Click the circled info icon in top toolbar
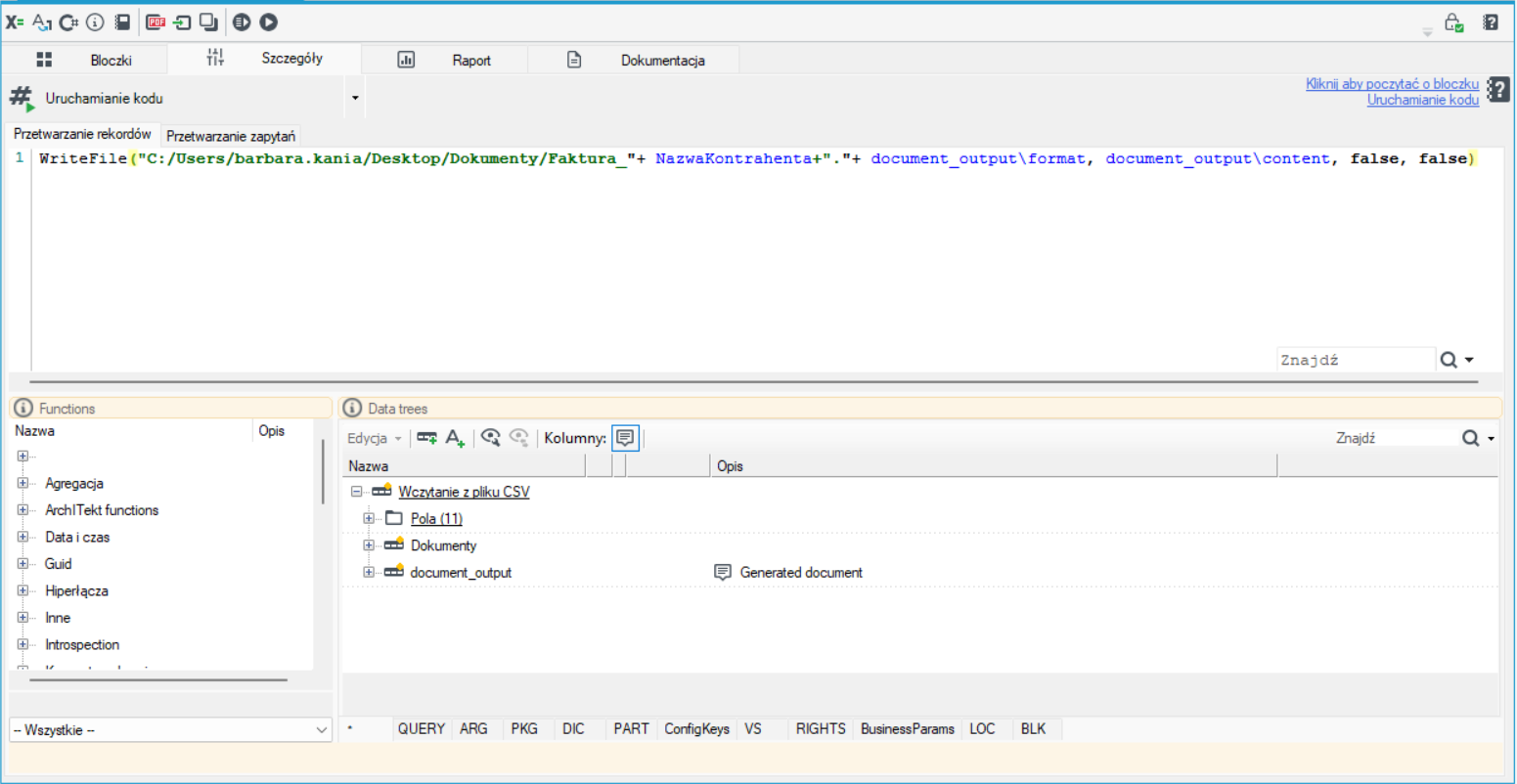This screenshot has height=784, width=1517. 95,22
